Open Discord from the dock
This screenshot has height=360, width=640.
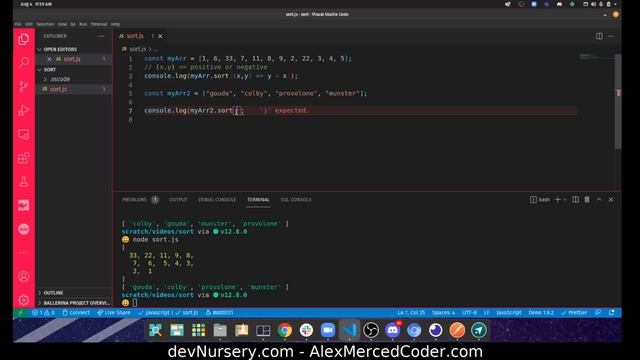point(393,330)
